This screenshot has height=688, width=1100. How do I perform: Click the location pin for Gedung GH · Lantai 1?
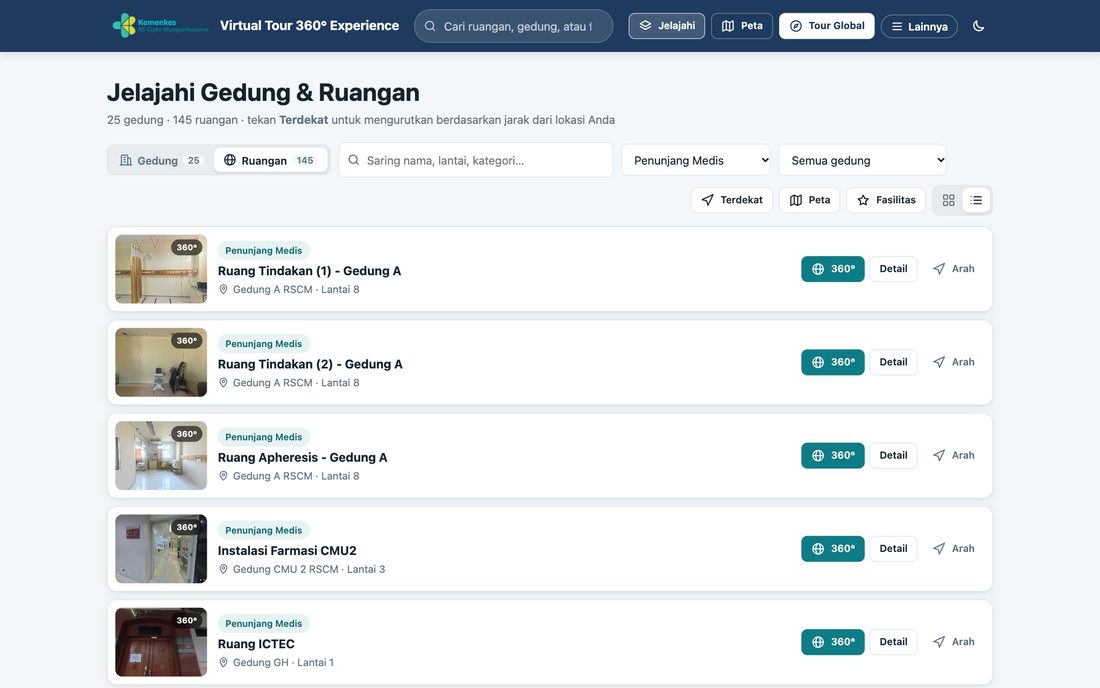[223, 662]
